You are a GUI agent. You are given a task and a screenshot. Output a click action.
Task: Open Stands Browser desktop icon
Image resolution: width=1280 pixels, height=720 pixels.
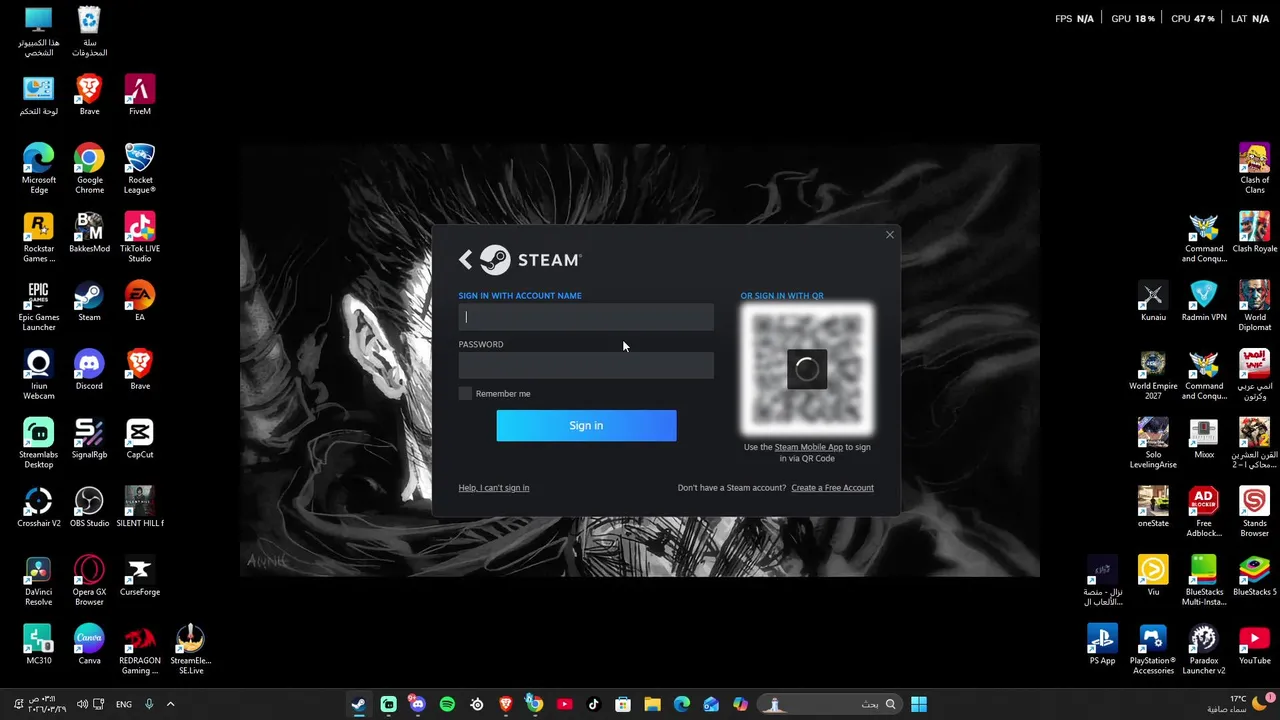[x=1254, y=511]
